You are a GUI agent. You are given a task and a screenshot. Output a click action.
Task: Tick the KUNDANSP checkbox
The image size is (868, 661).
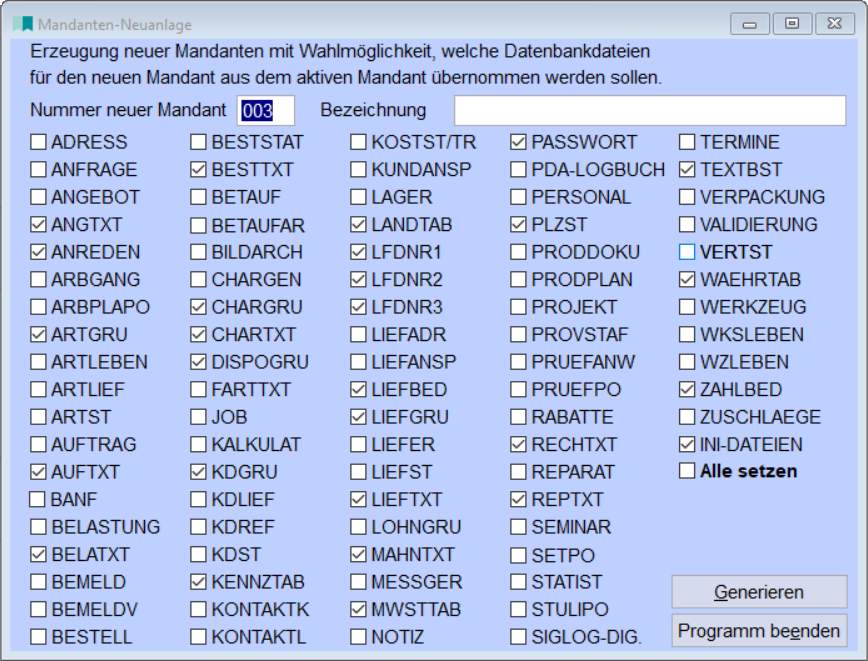click(x=359, y=170)
